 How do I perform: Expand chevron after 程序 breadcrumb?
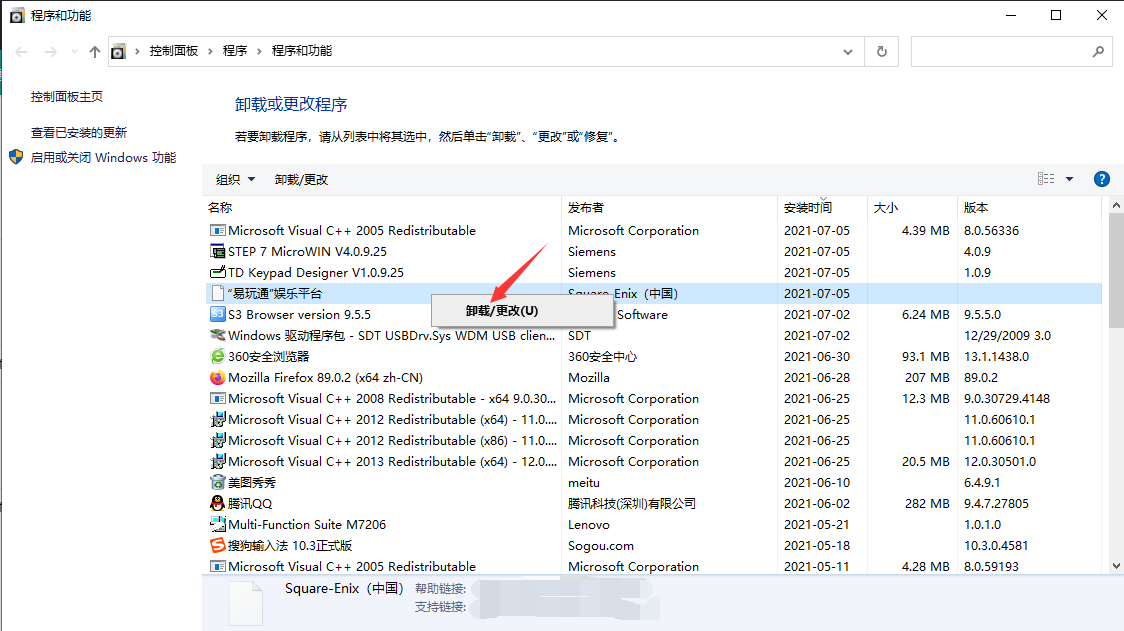click(x=259, y=52)
